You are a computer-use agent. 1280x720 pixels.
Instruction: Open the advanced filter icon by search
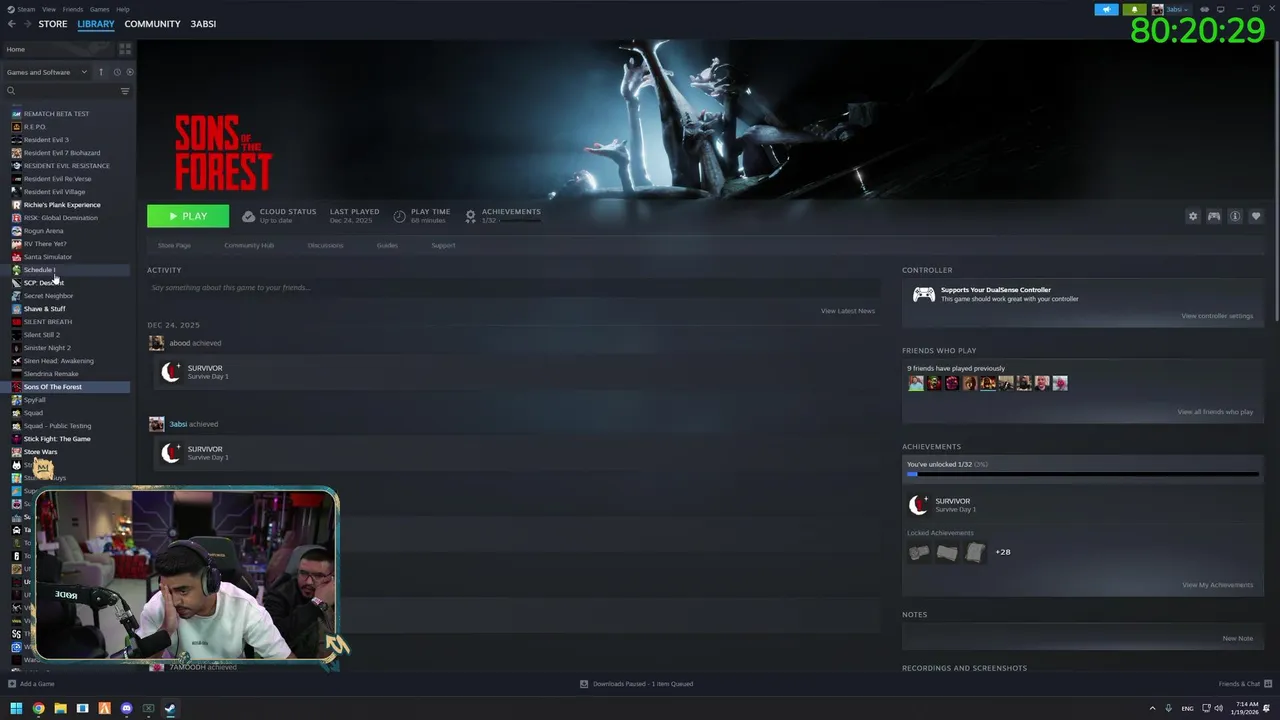pyautogui.click(x=125, y=91)
